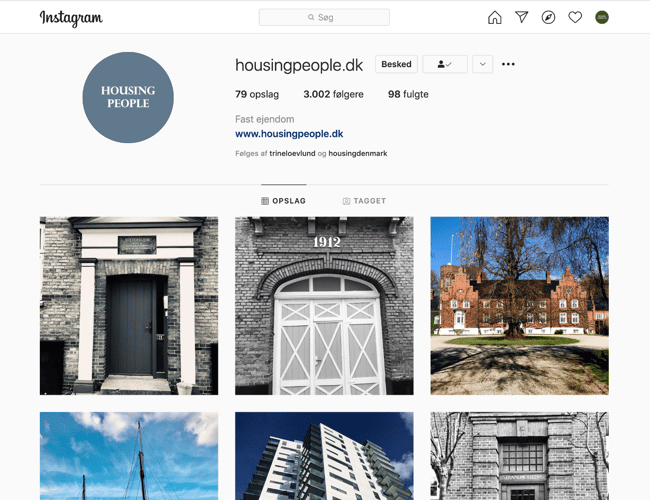Switch to the OPSLAG tab
The width and height of the screenshot is (650, 500).
coord(284,201)
